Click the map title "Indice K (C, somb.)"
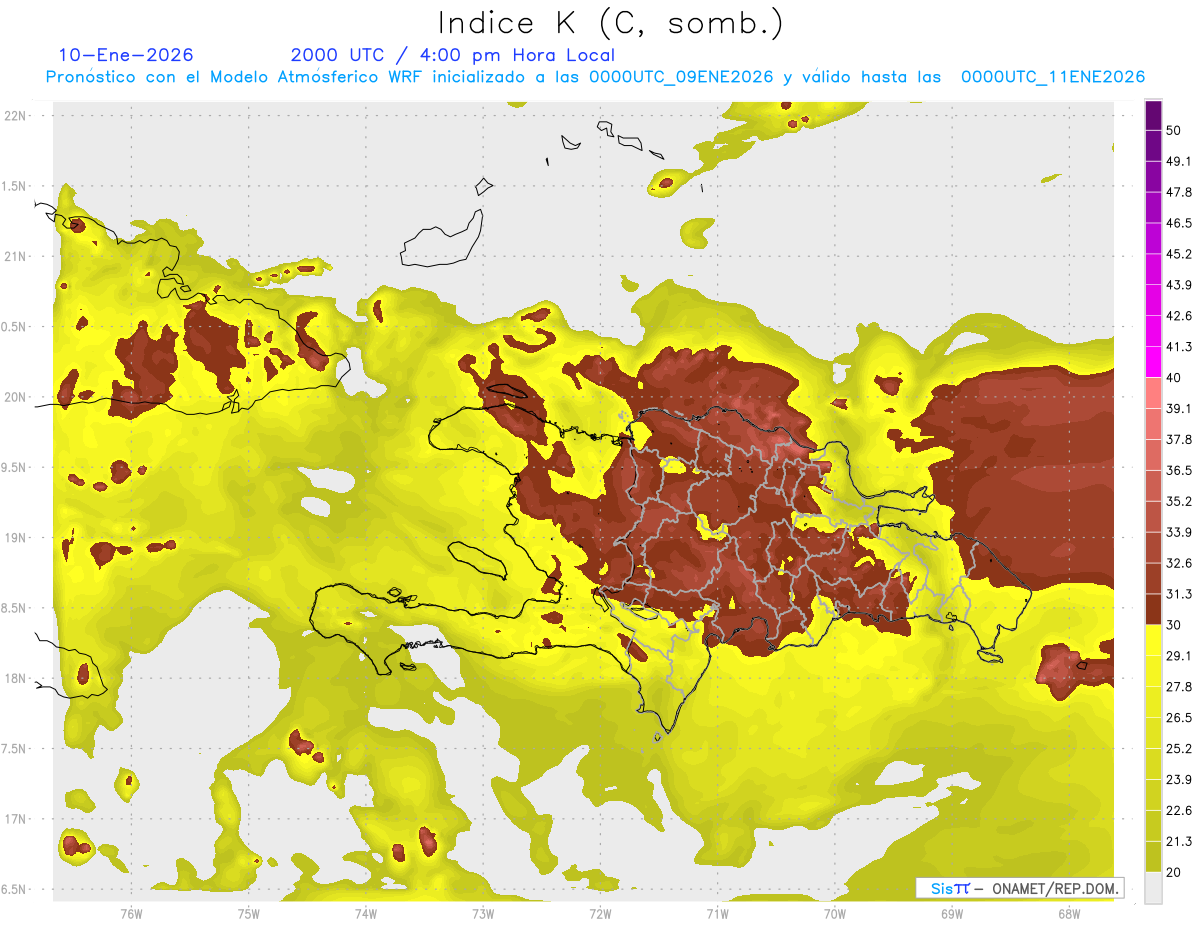Screen dimensions: 1200x927 coord(610,23)
